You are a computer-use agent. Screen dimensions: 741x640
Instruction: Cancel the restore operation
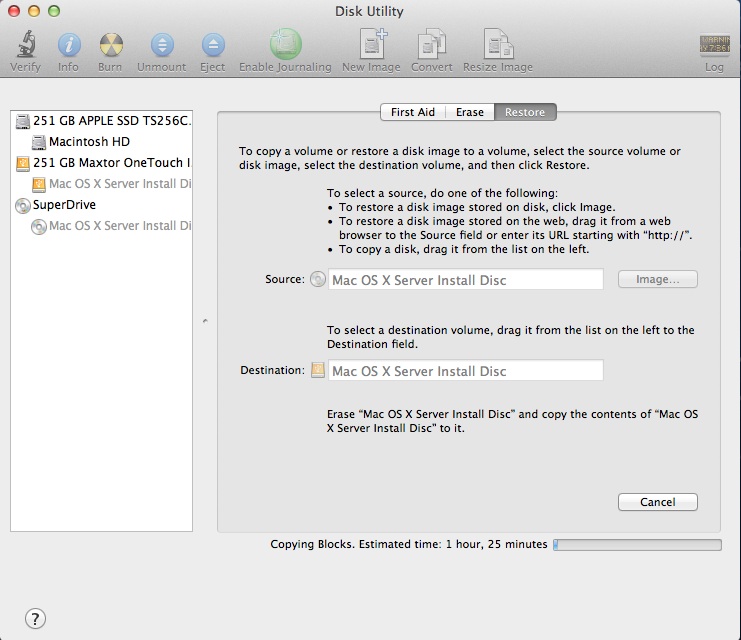coord(657,502)
